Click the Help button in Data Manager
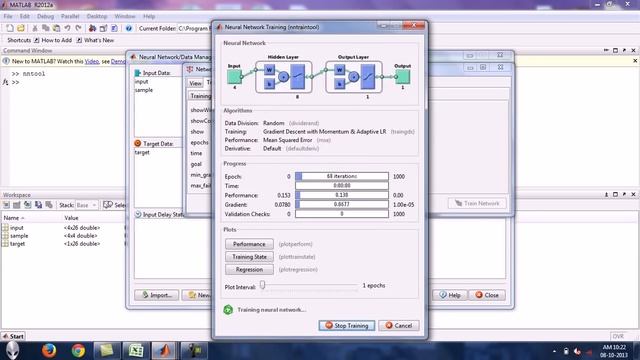 click(x=449, y=295)
